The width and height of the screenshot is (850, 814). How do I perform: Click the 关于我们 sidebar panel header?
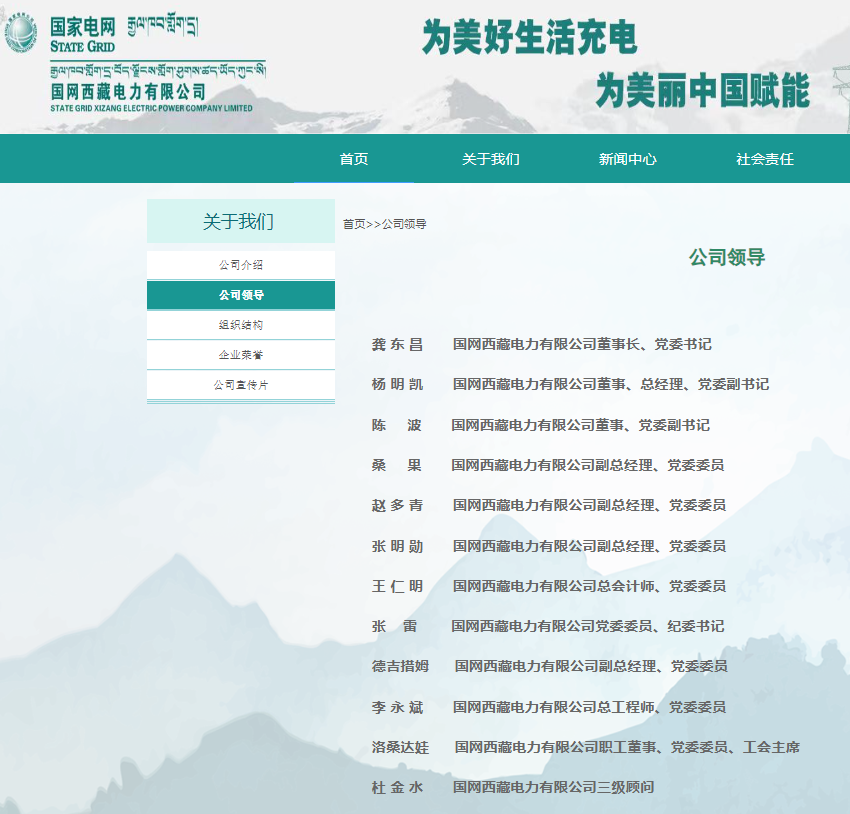240,220
